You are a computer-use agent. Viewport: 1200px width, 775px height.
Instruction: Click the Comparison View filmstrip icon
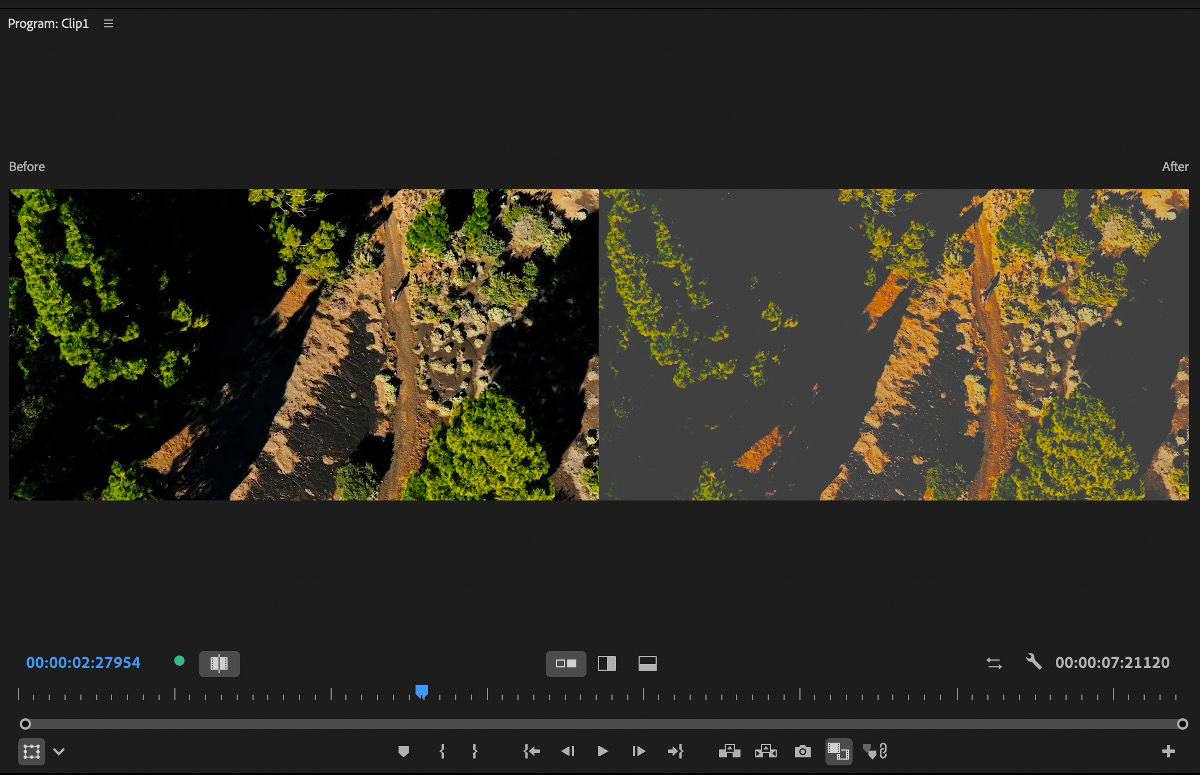point(838,751)
